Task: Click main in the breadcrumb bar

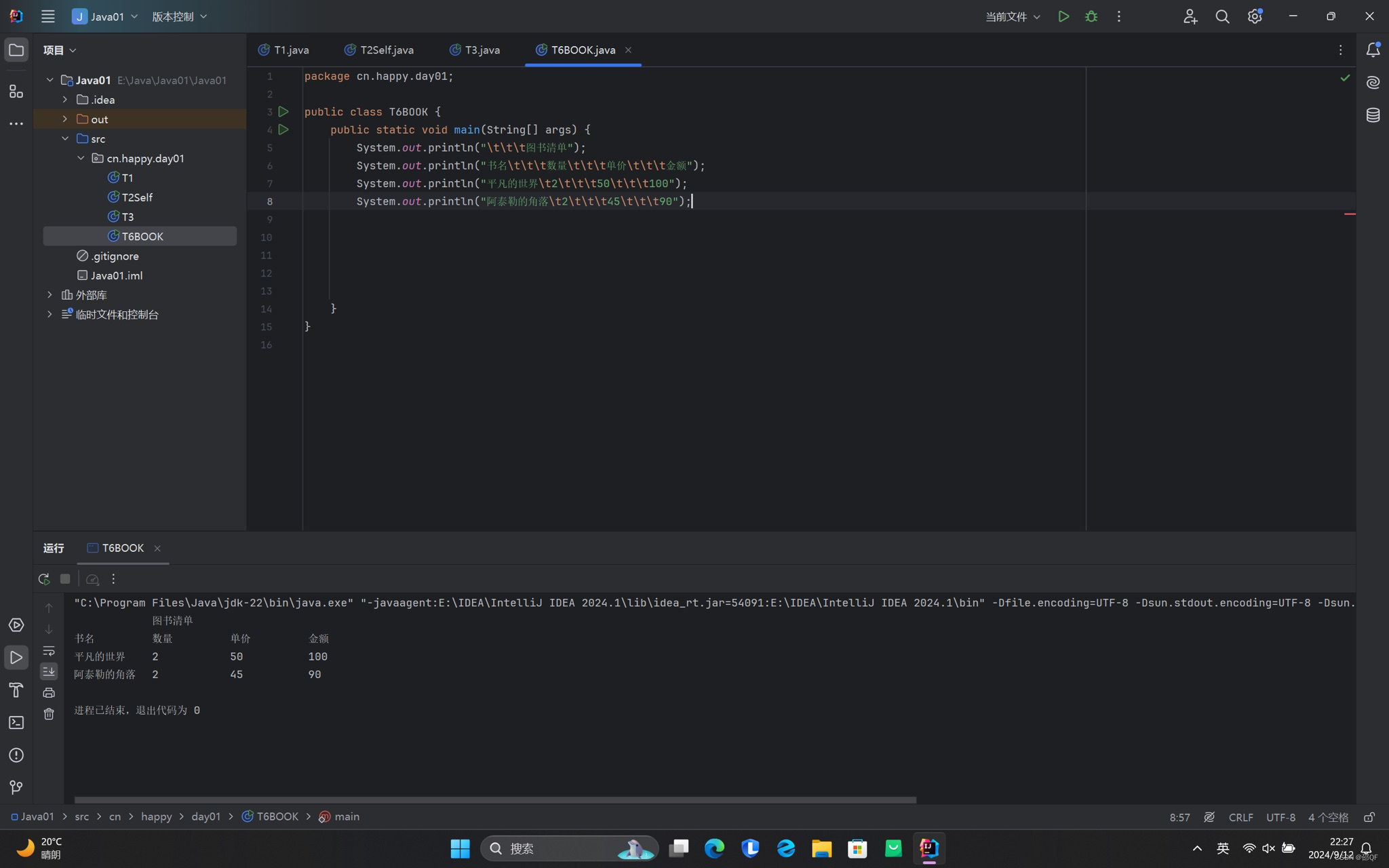Action: (x=339, y=816)
